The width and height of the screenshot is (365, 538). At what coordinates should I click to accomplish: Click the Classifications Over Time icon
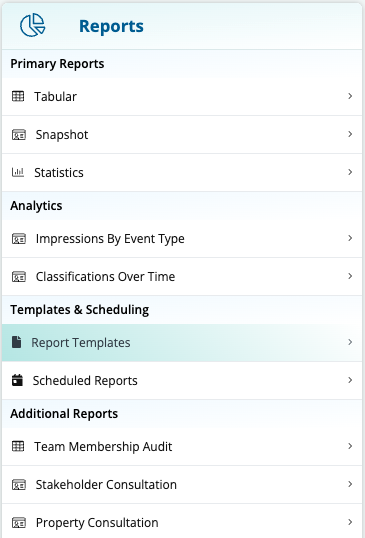[x=19, y=277]
